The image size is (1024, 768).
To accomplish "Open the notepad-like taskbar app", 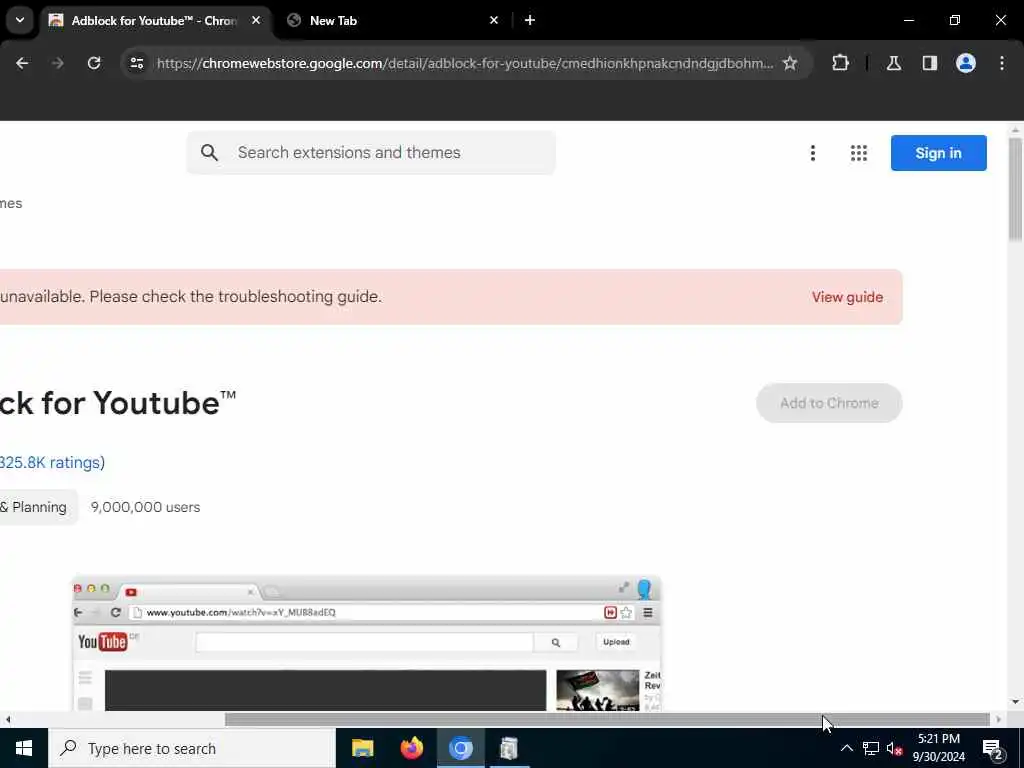I will click(509, 748).
